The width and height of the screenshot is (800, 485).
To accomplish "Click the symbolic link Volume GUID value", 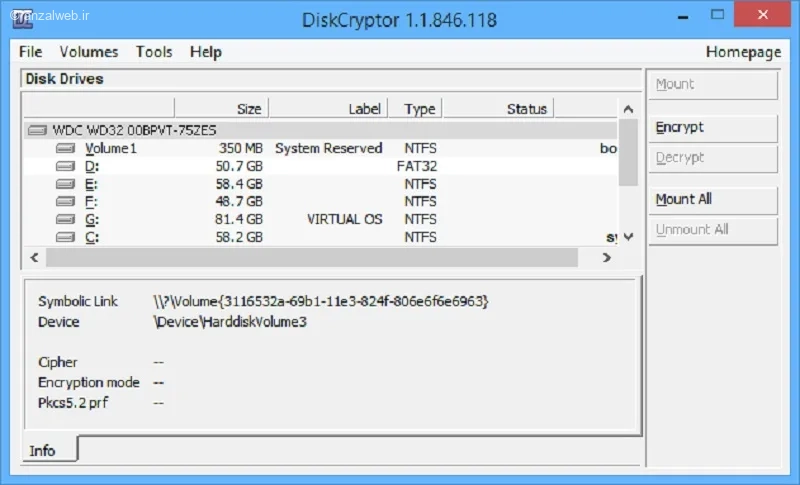I will click(x=321, y=301).
